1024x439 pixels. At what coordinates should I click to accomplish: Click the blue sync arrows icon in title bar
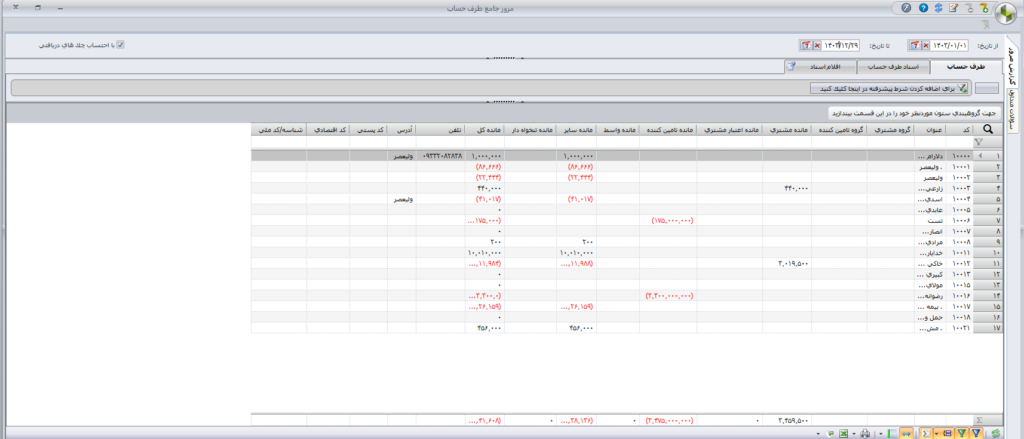(938, 8)
